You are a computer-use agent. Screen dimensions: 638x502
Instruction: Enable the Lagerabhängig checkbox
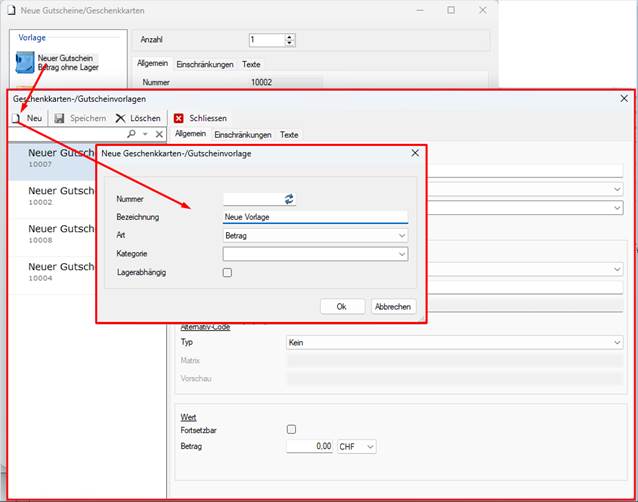pos(227,273)
